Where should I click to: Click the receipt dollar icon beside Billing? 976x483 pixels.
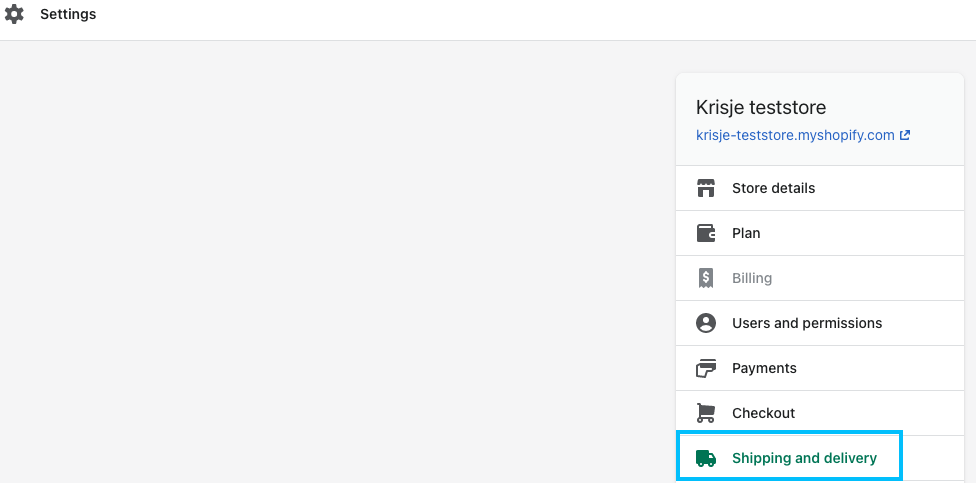tap(705, 278)
